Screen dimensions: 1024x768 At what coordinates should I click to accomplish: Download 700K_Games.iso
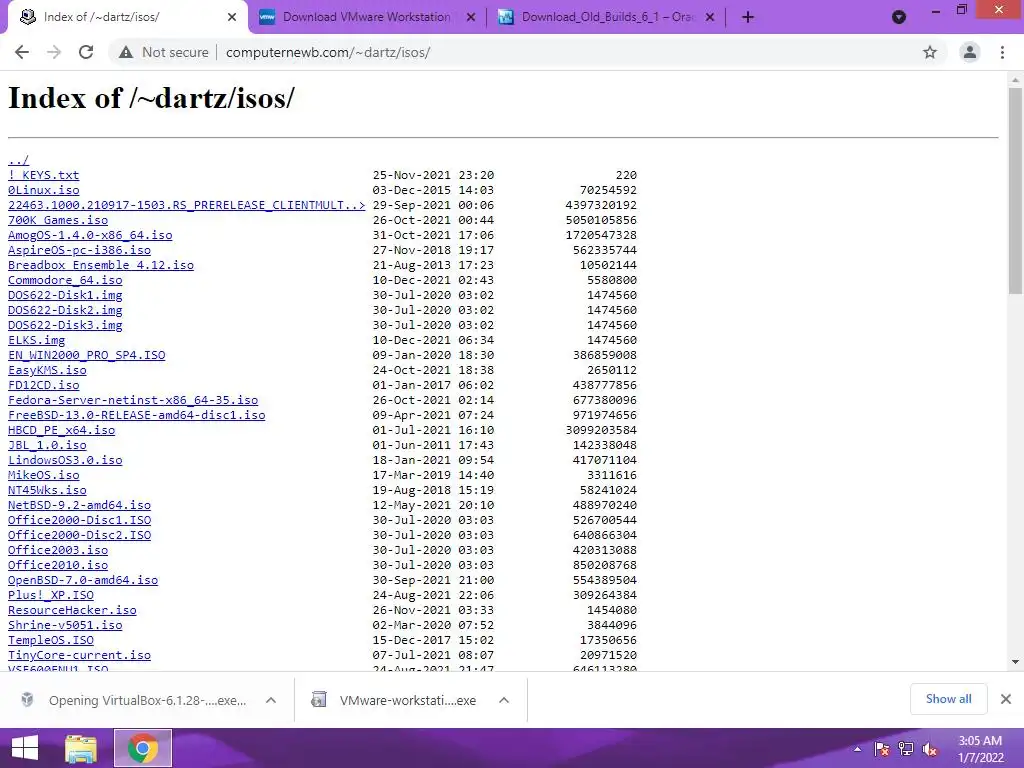(57, 220)
